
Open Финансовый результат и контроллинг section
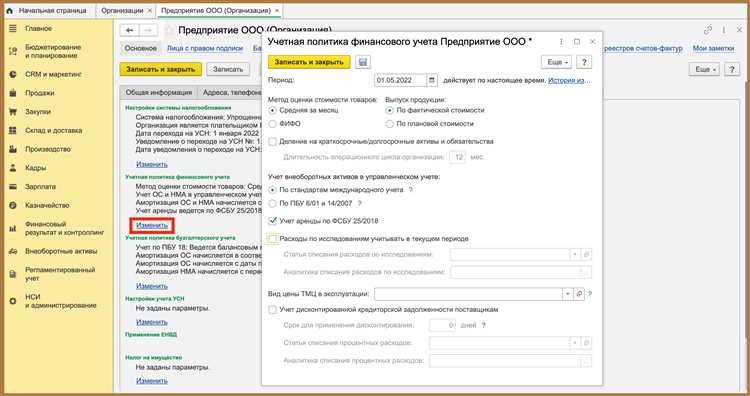coord(64,228)
